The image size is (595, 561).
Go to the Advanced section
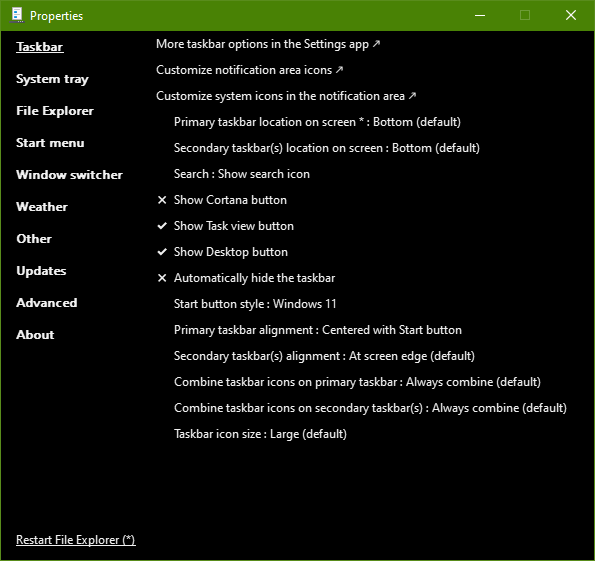coord(47,303)
